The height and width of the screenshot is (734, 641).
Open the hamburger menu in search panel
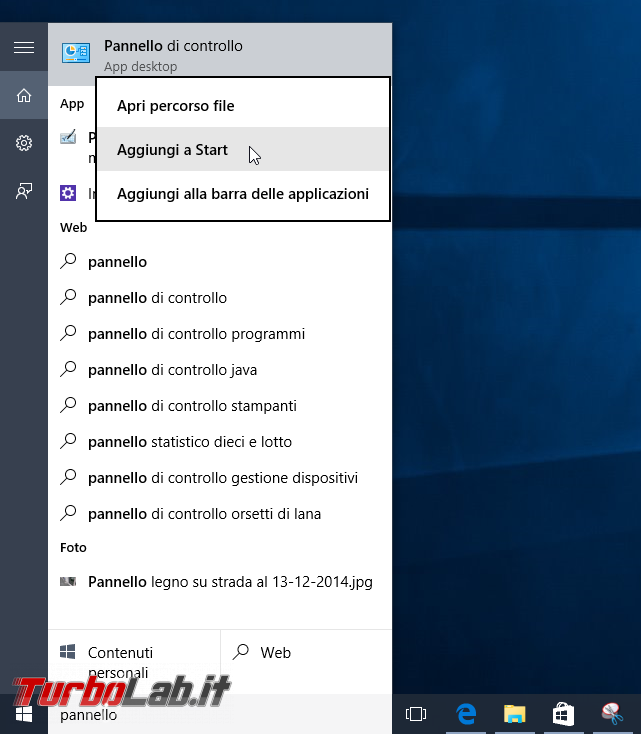tap(24, 48)
